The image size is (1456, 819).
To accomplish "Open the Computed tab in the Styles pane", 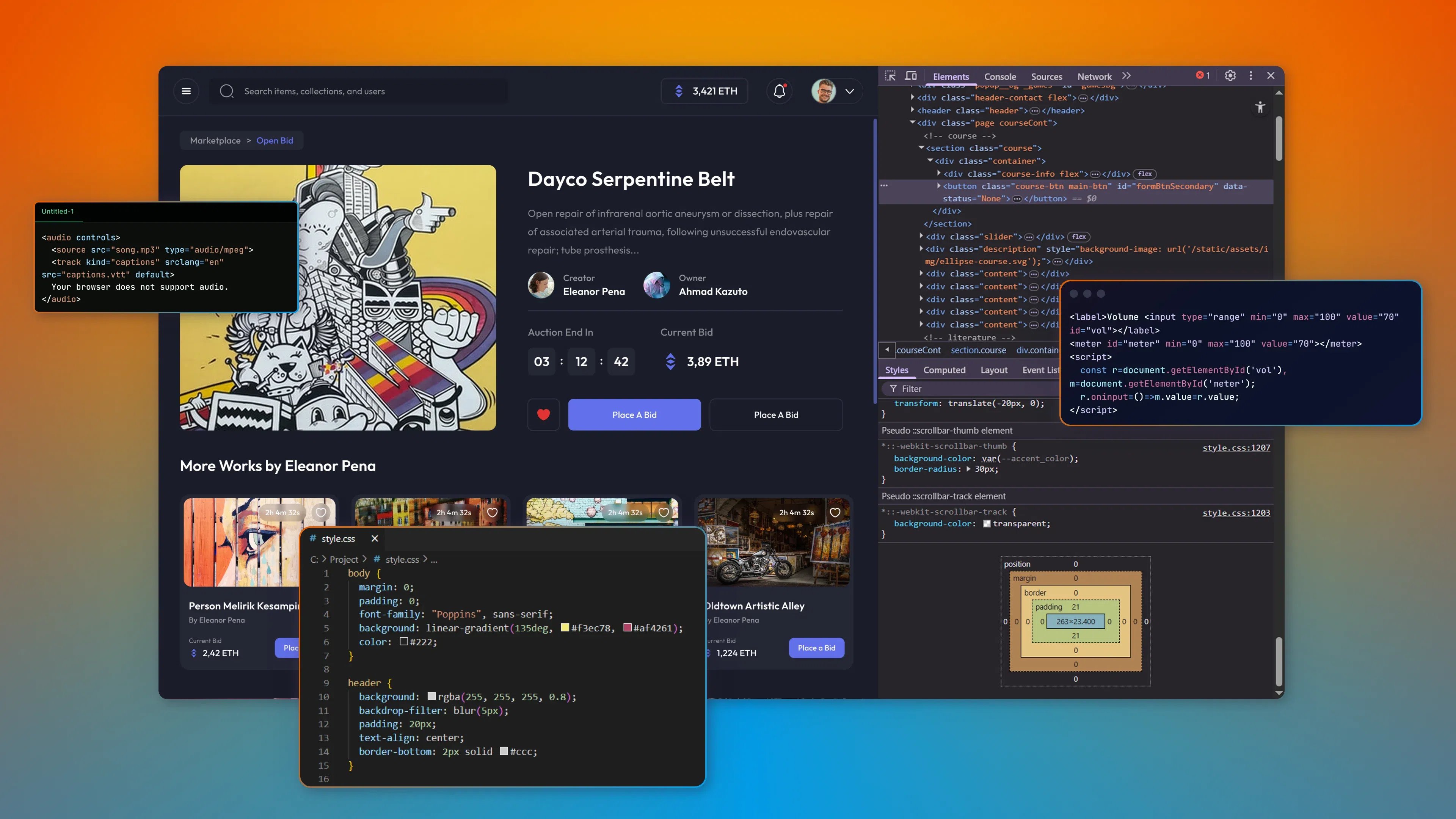I will pos(945,370).
